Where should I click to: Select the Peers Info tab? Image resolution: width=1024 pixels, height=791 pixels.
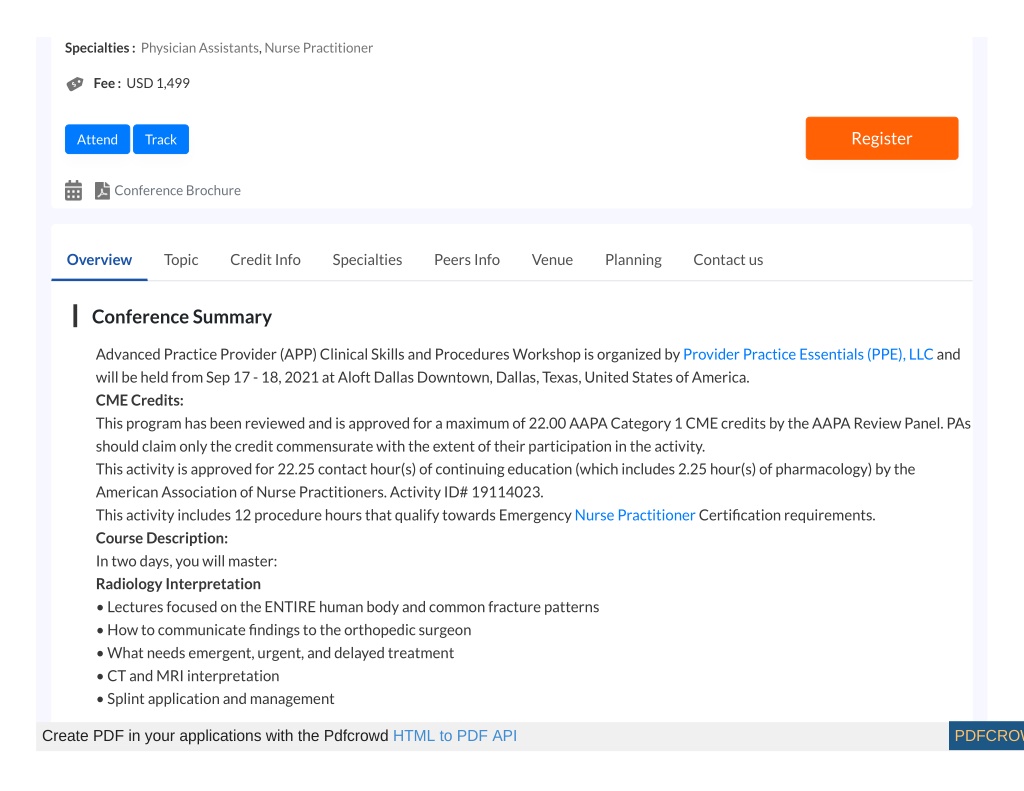(x=467, y=259)
